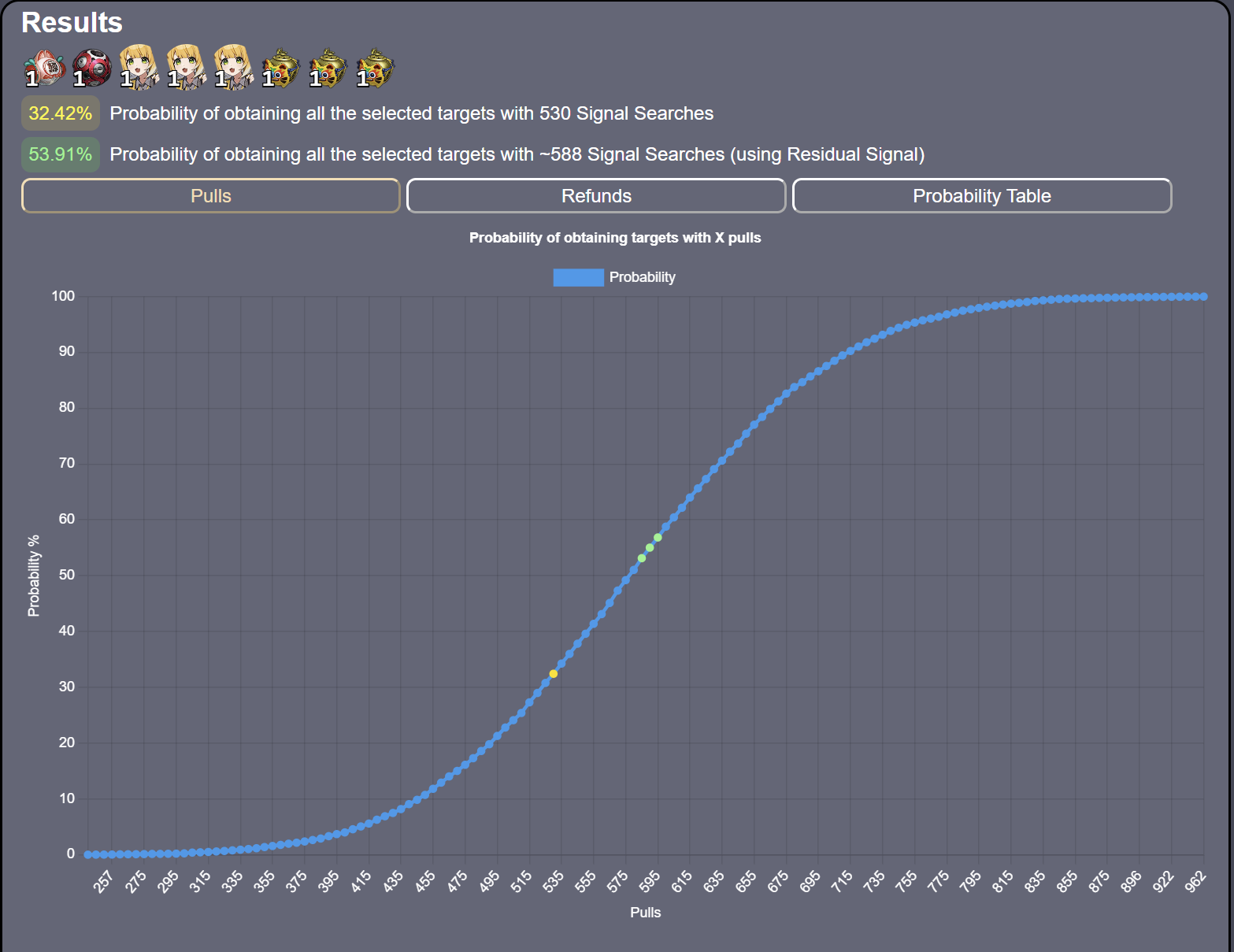This screenshot has height=952, width=1234.
Task: Open the Refunds tab
Action: click(596, 196)
